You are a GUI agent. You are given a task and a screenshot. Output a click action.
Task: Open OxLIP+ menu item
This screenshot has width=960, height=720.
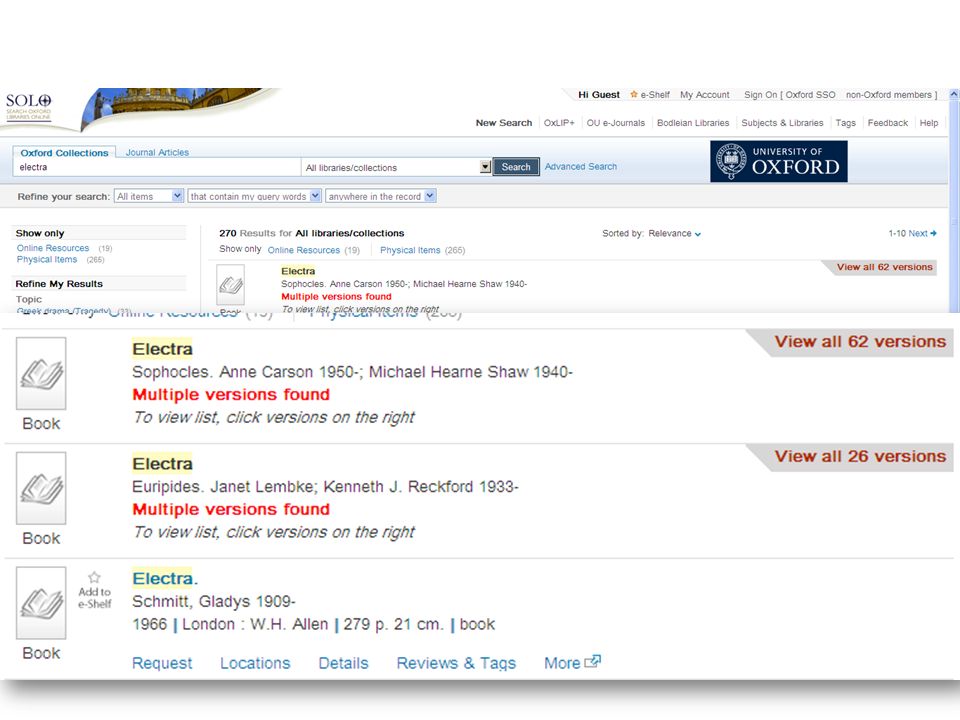(x=559, y=122)
